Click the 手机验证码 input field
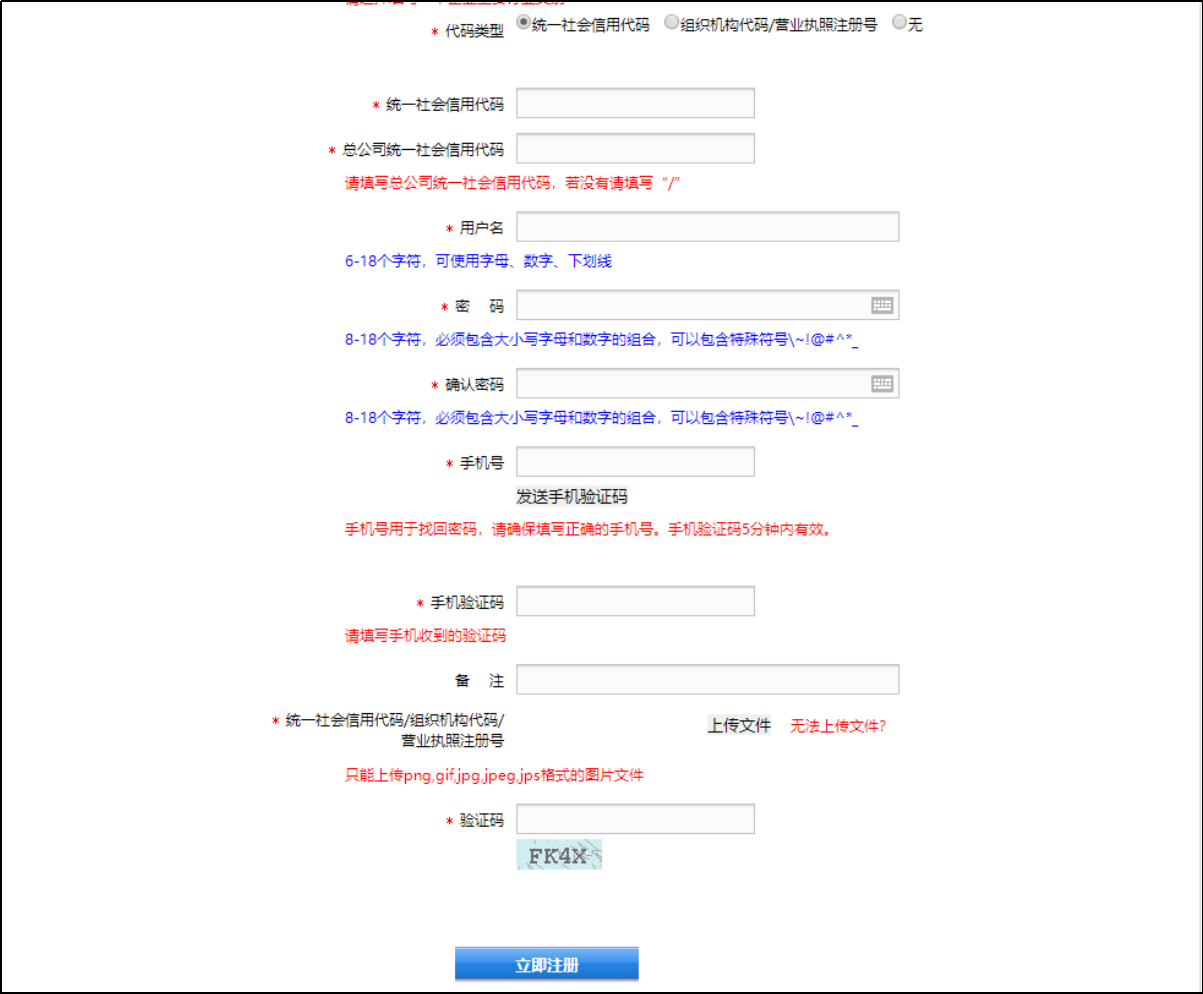The height and width of the screenshot is (994, 1203). (635, 602)
